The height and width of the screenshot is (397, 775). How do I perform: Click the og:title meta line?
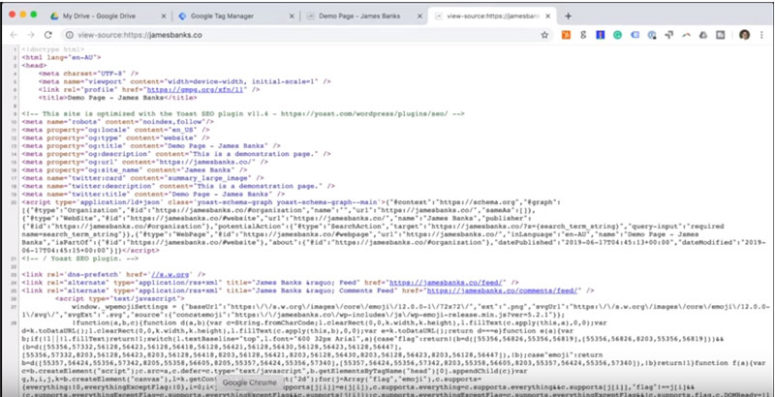point(151,146)
